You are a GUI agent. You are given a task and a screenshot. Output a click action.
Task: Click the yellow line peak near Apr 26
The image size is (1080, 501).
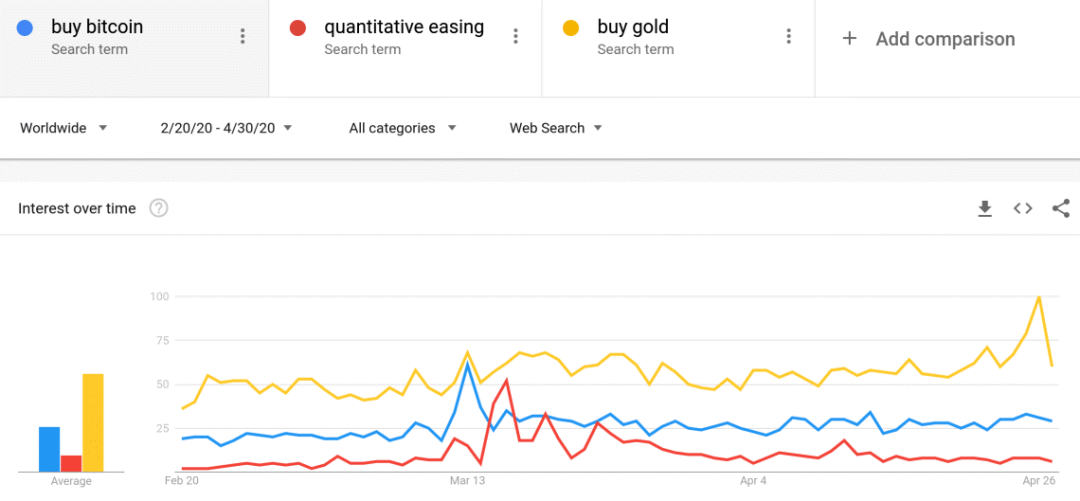coord(1040,297)
